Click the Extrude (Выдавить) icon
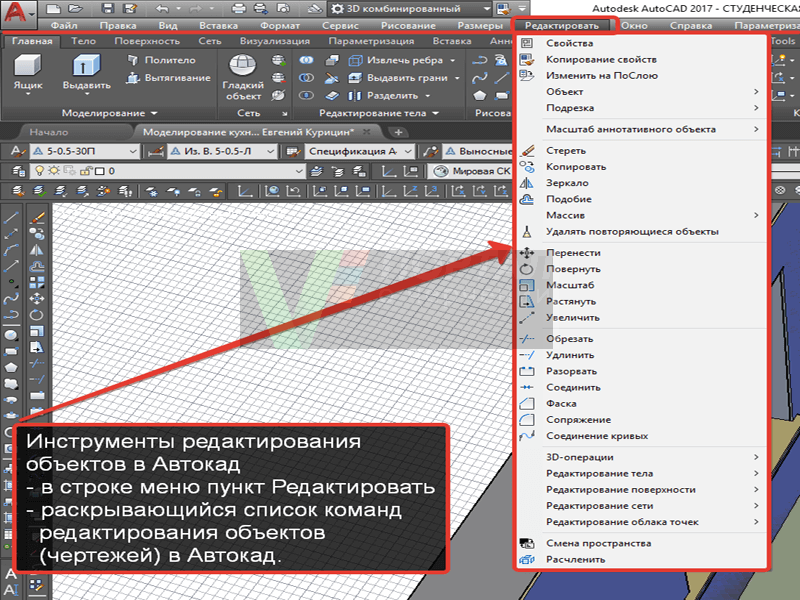The height and width of the screenshot is (600, 800). coord(86,66)
